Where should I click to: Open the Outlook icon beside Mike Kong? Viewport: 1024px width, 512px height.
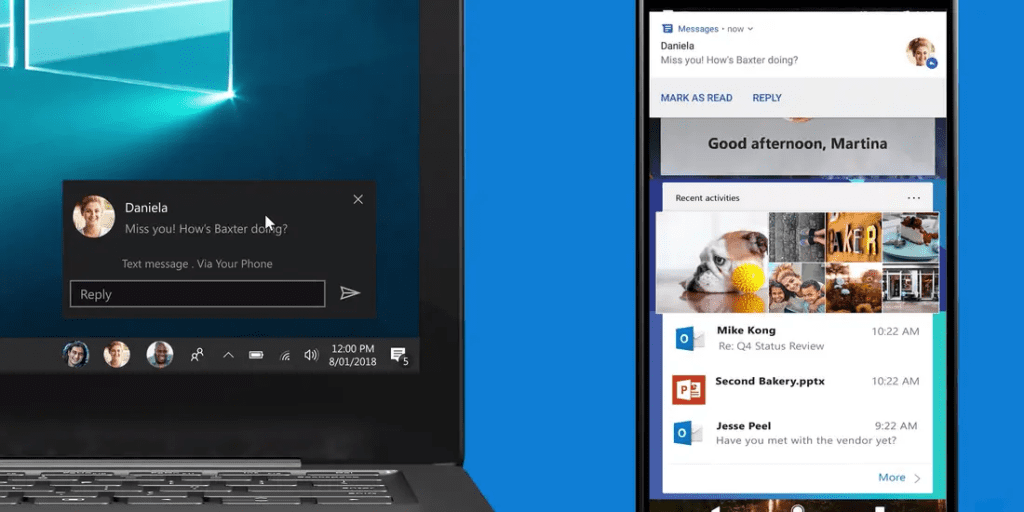[689, 338]
